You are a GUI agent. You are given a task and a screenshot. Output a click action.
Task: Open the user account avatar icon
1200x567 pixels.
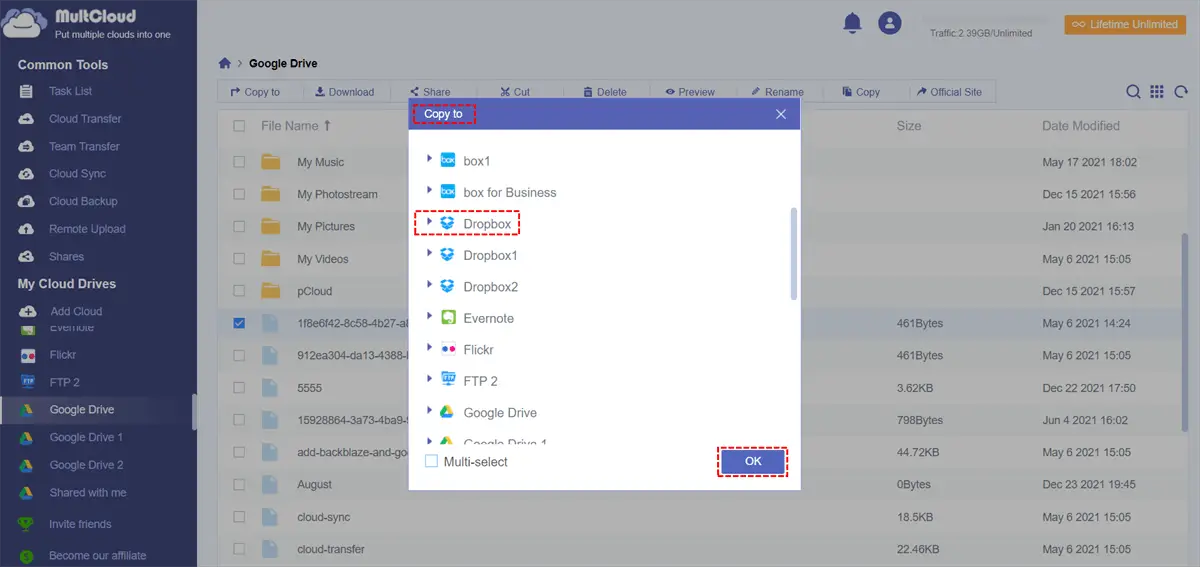click(x=889, y=23)
